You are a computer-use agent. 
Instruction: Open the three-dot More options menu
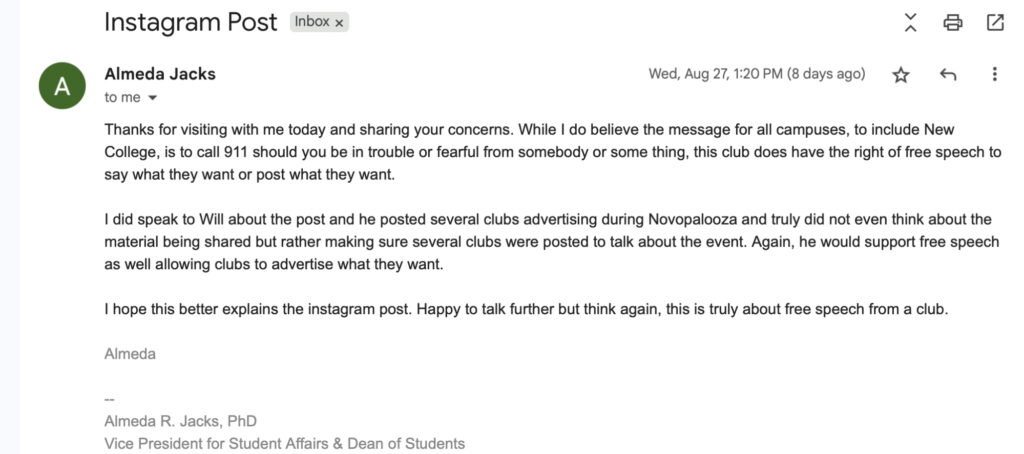point(994,75)
